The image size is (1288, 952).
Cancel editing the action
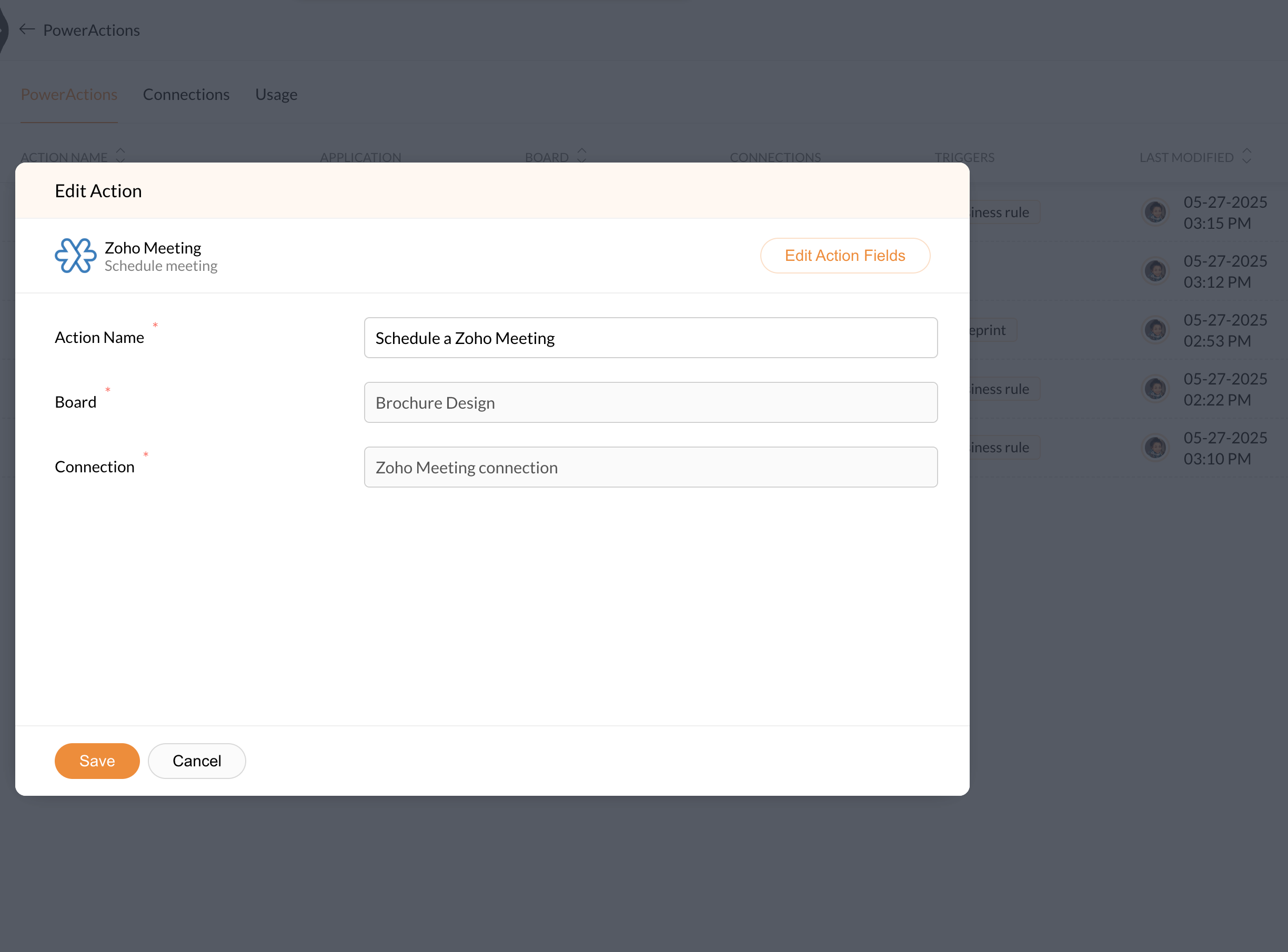click(197, 761)
